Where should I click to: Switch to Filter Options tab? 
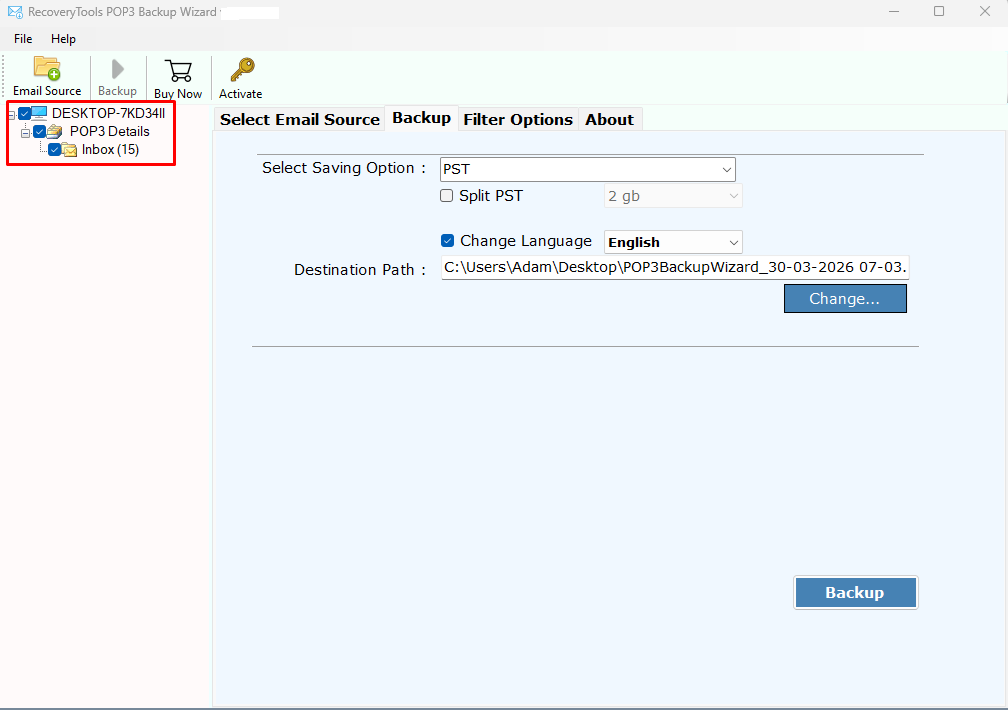pyautogui.click(x=518, y=120)
